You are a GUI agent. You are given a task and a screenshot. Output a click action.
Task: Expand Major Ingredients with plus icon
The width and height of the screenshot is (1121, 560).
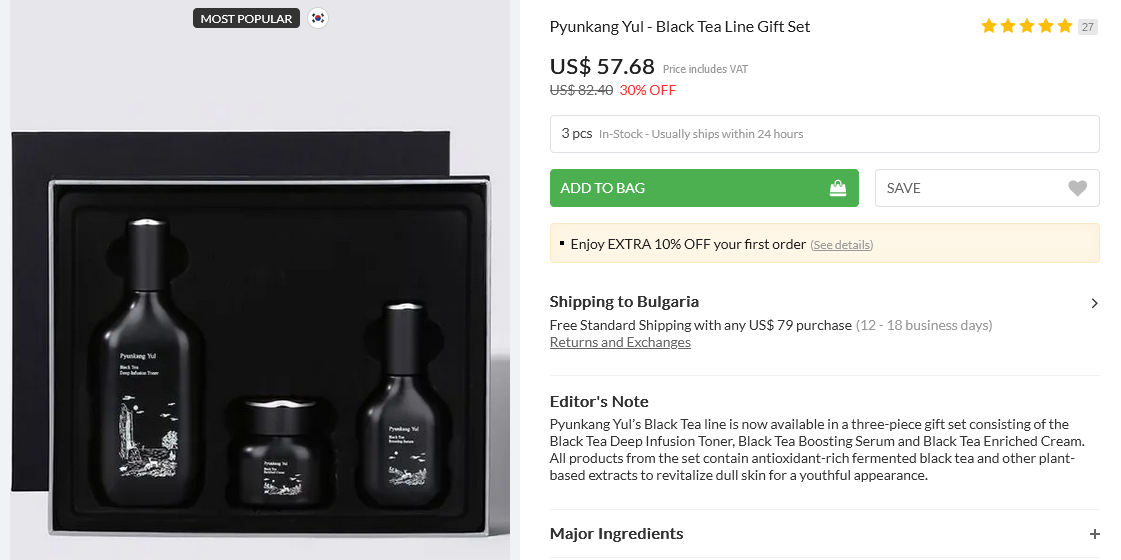pyautogui.click(x=1094, y=534)
